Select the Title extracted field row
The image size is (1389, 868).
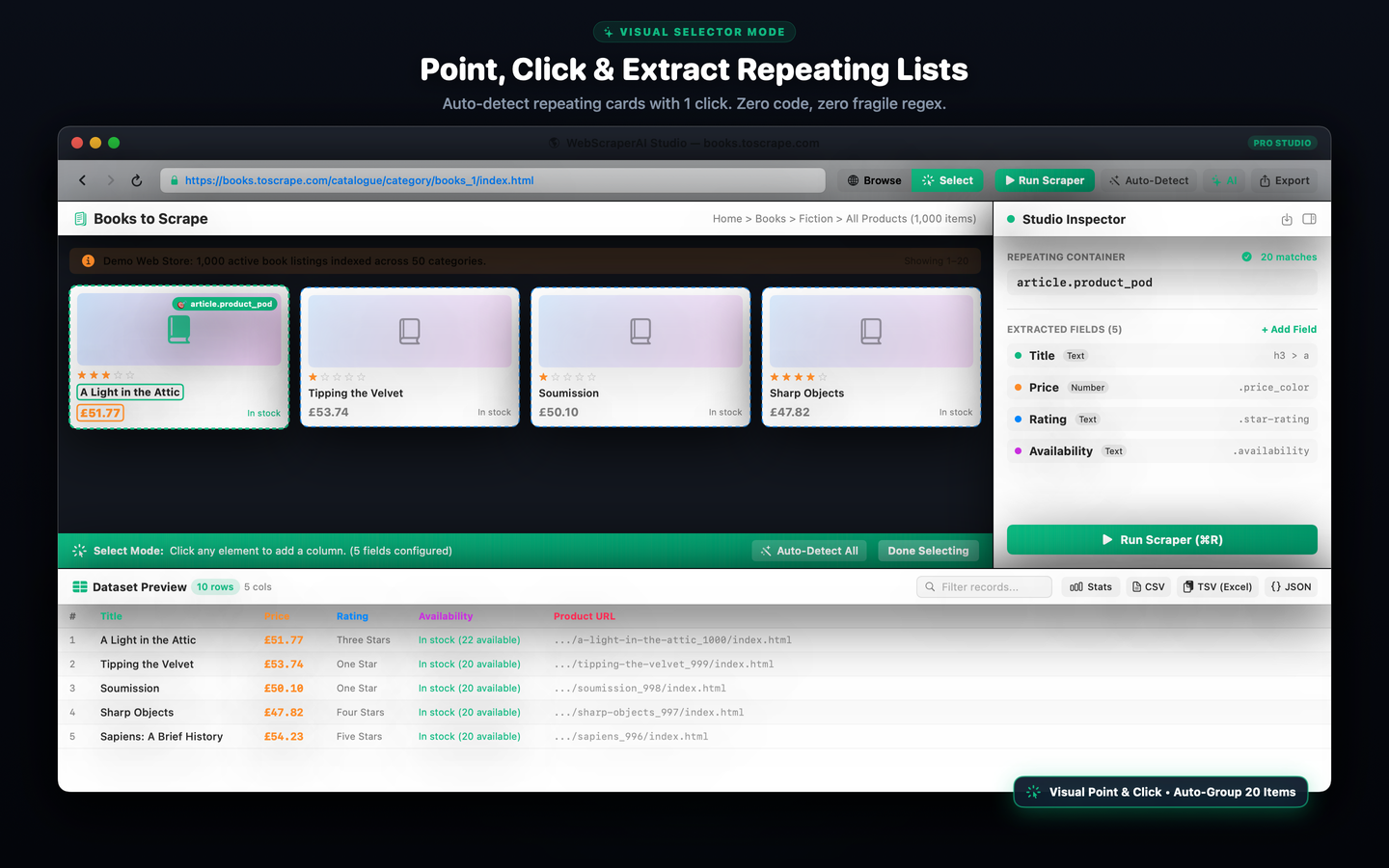coord(1161,356)
